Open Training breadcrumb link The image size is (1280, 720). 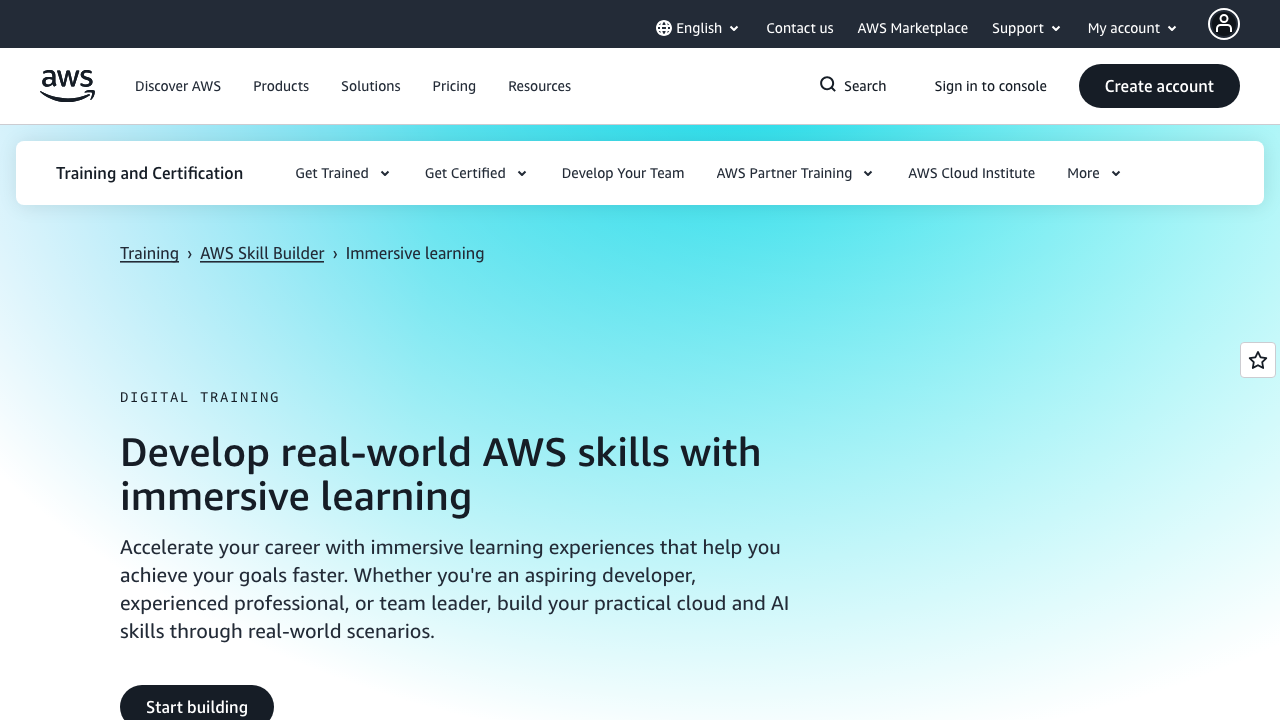150,253
